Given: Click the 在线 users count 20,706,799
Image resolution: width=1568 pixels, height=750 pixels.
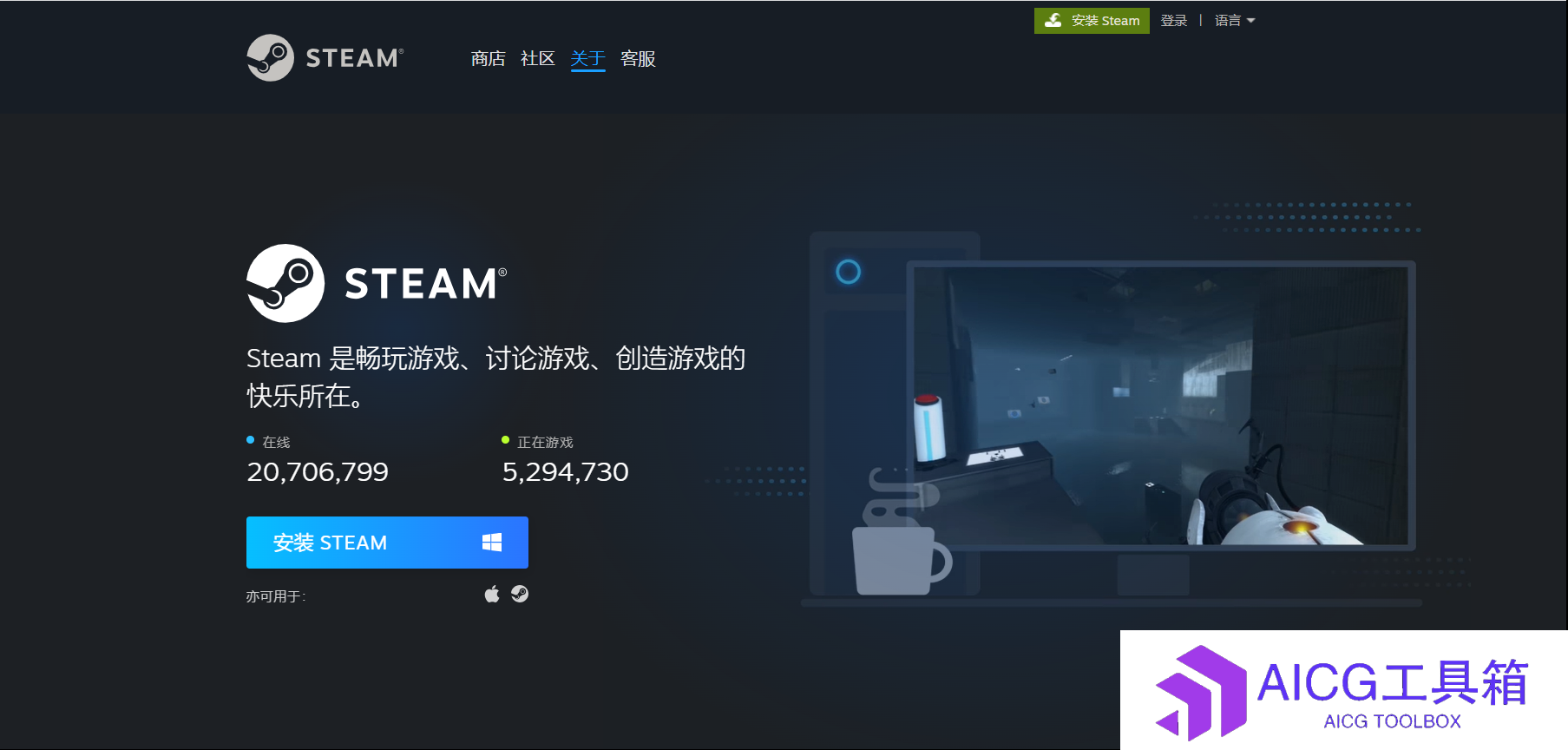Looking at the screenshot, I should (318, 471).
